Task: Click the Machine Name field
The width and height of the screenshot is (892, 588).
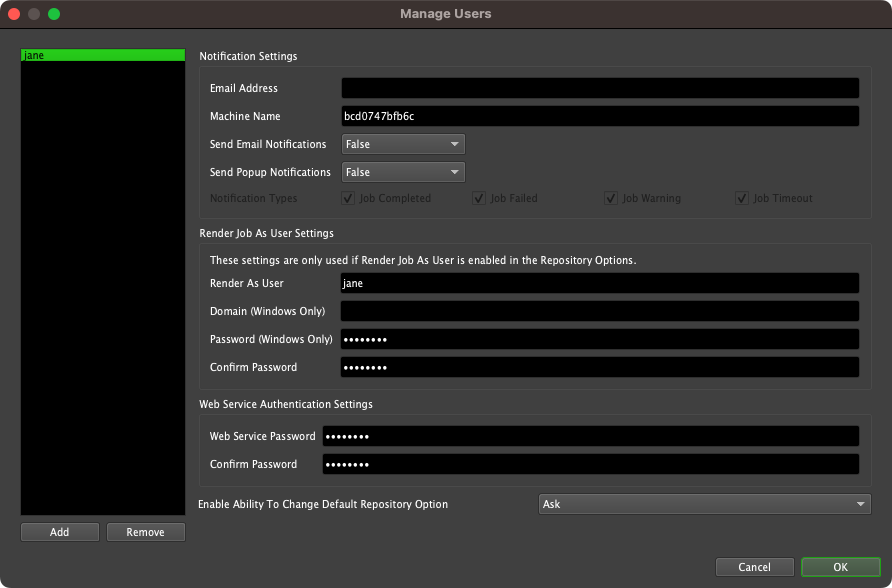Action: (x=600, y=116)
